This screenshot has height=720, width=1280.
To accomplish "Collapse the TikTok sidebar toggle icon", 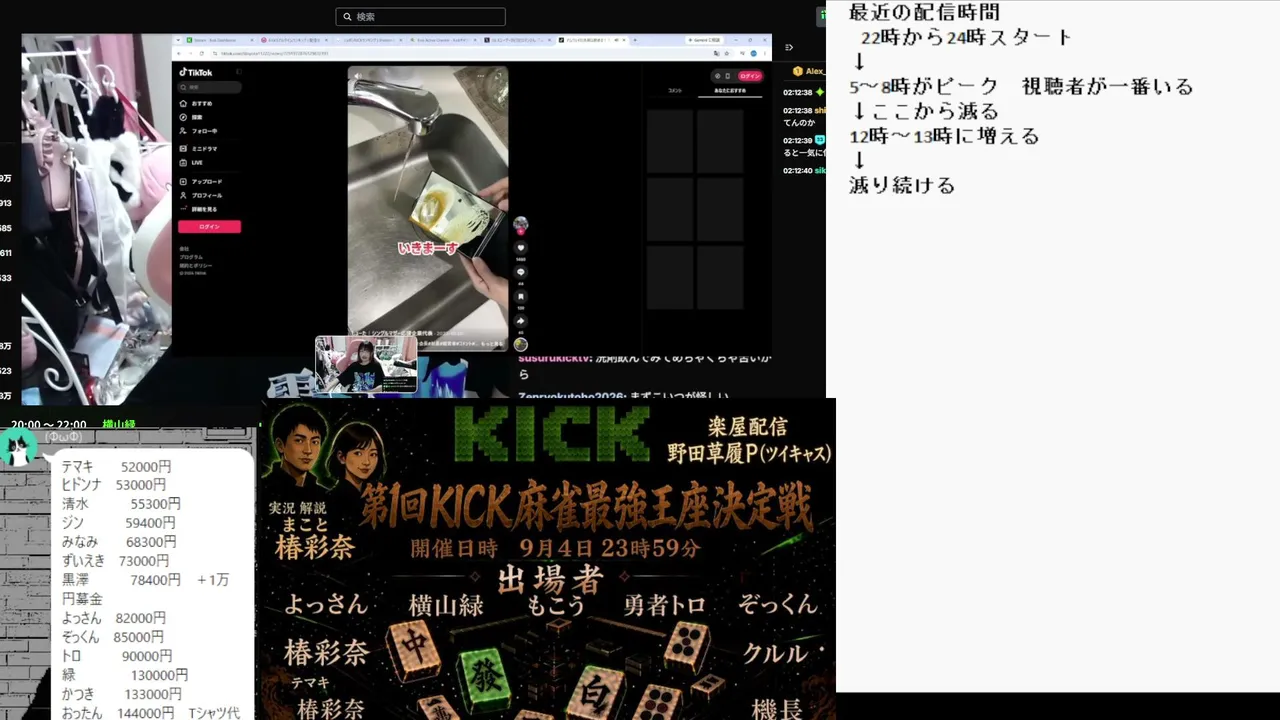I will pyautogui.click(x=237, y=72).
